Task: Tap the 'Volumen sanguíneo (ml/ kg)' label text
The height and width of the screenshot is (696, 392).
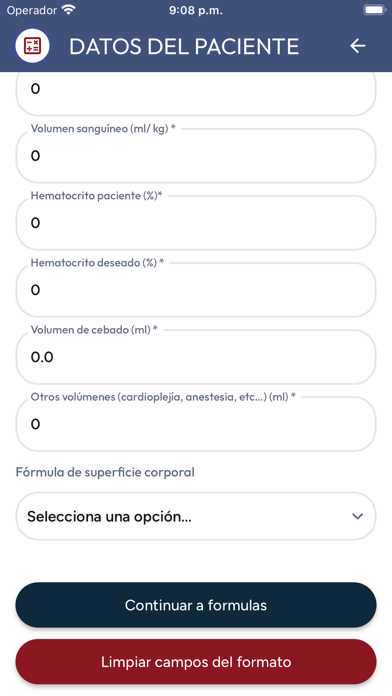Action: pyautogui.click(x=103, y=129)
